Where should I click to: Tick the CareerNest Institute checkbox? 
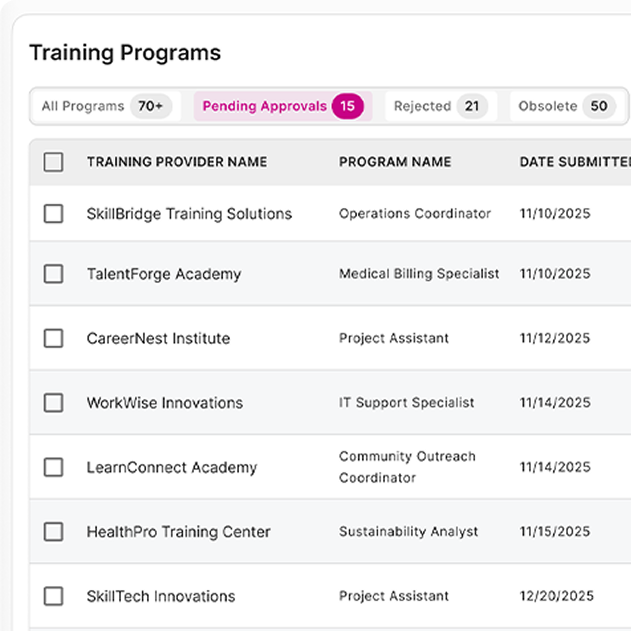click(54, 339)
